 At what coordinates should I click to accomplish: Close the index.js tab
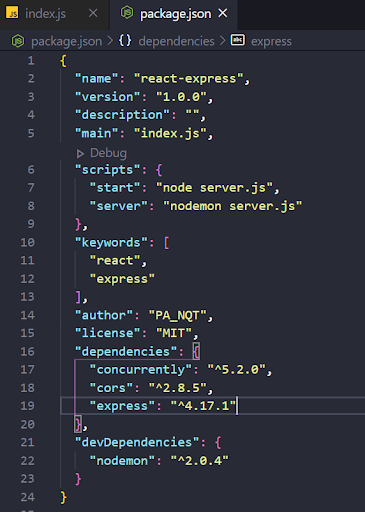click(93, 13)
